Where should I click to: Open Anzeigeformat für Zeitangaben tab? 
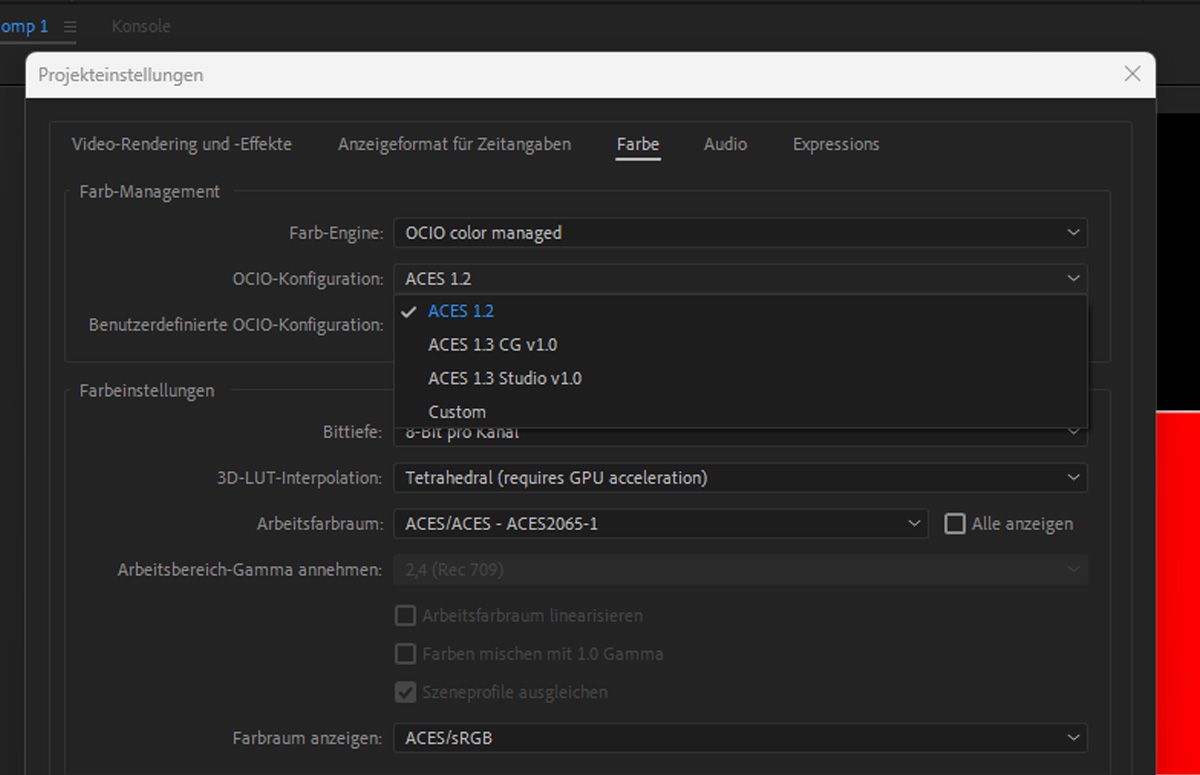tap(454, 144)
